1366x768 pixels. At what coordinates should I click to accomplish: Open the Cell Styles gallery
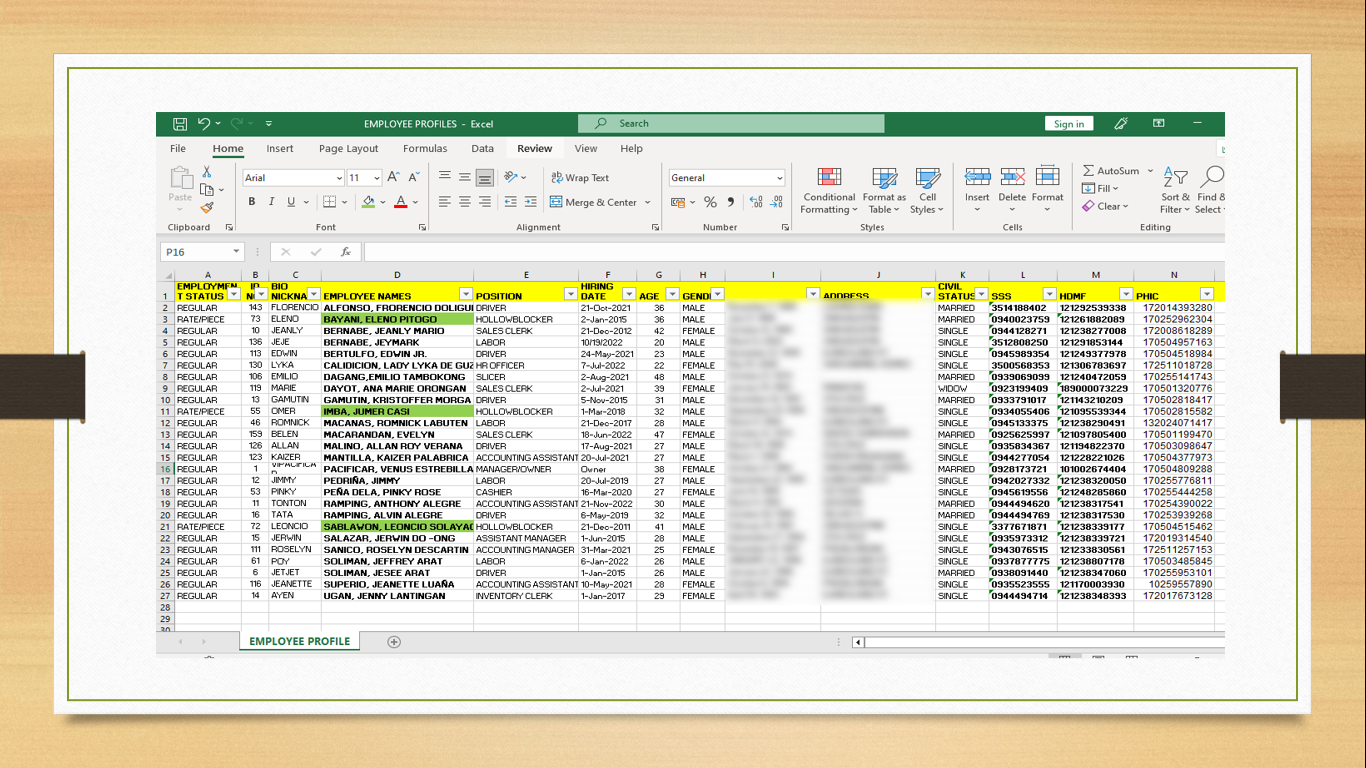click(x=928, y=191)
